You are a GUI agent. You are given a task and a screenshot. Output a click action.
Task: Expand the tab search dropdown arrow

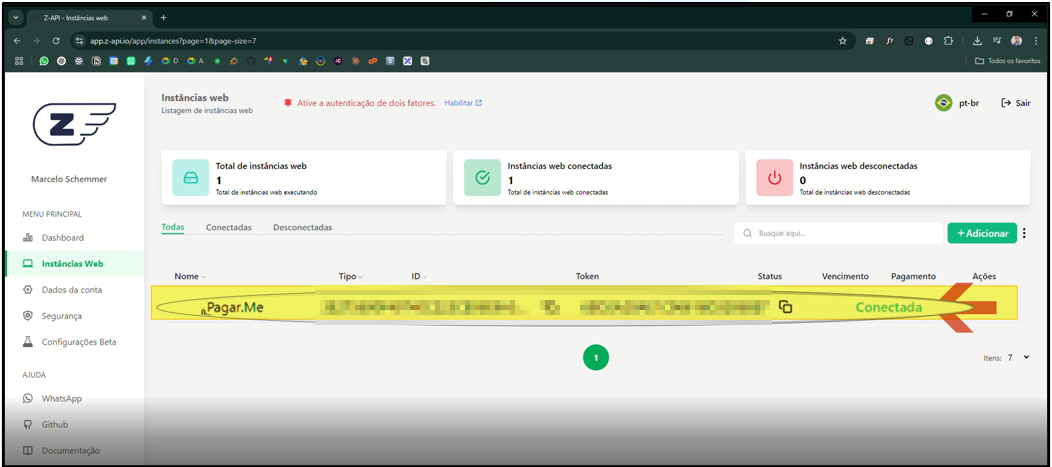point(17,17)
